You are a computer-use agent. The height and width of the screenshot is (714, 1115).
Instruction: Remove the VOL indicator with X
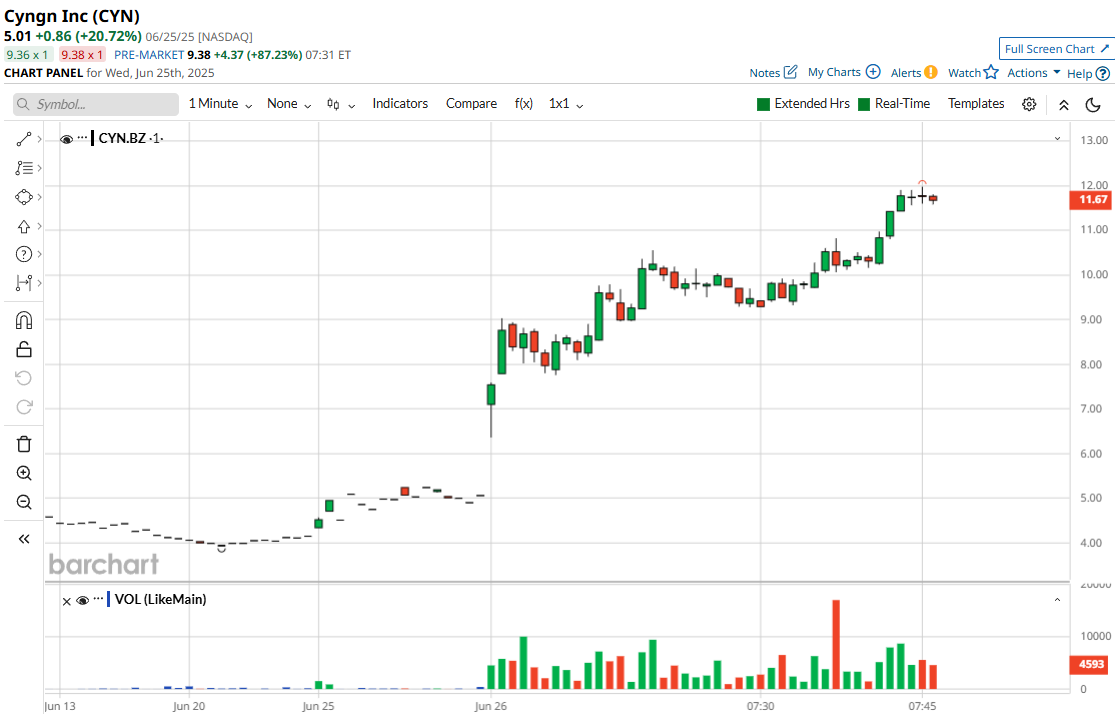[66, 601]
